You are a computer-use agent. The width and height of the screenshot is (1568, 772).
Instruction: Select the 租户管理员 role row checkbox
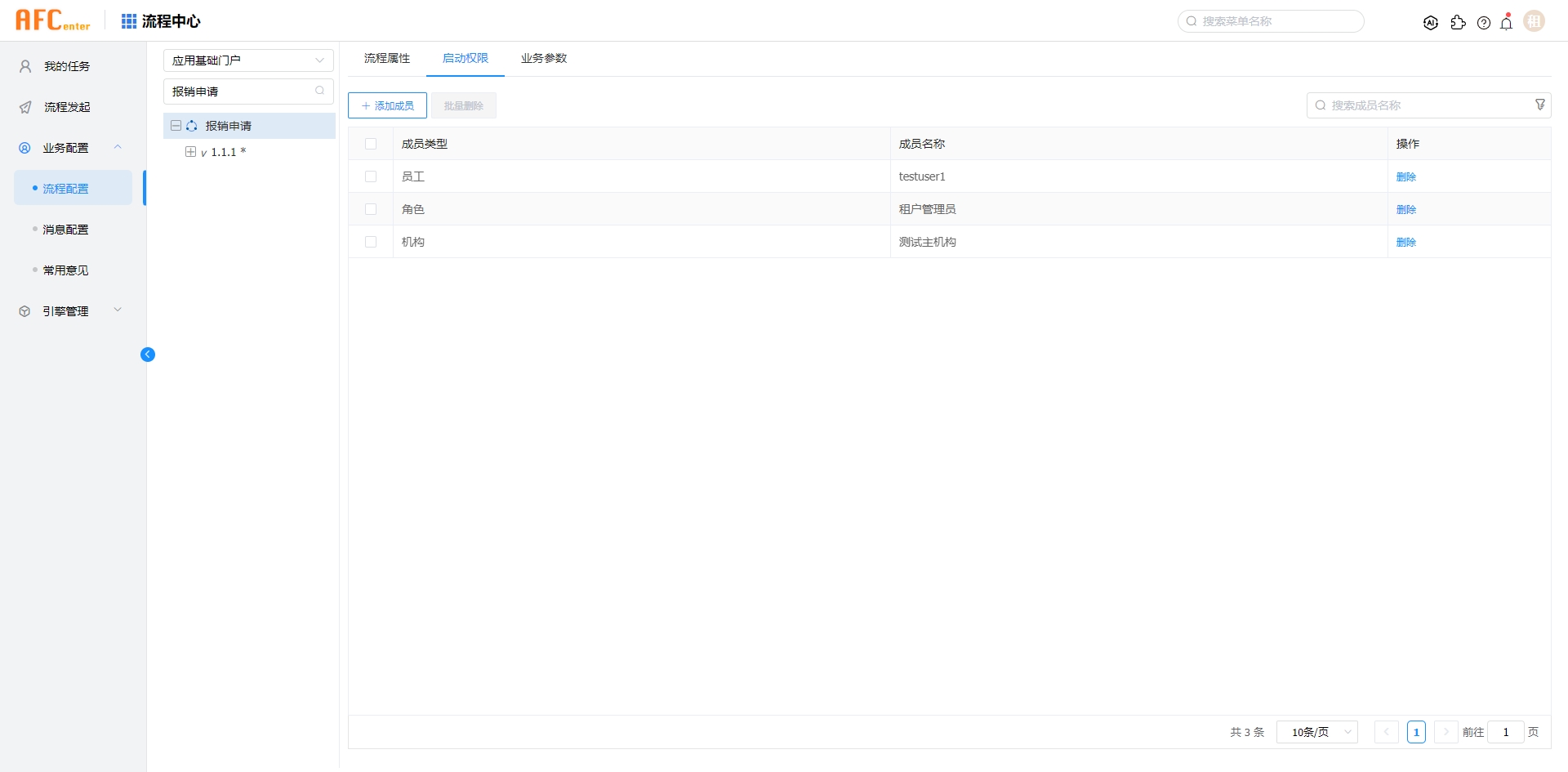point(371,209)
